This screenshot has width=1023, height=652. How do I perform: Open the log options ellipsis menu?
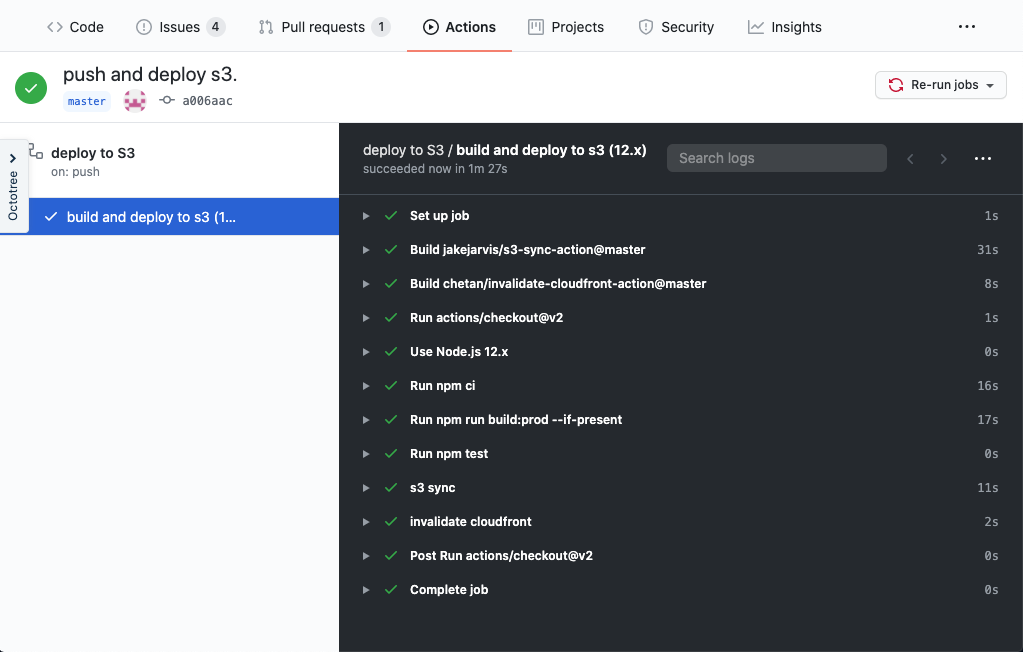pos(983,159)
